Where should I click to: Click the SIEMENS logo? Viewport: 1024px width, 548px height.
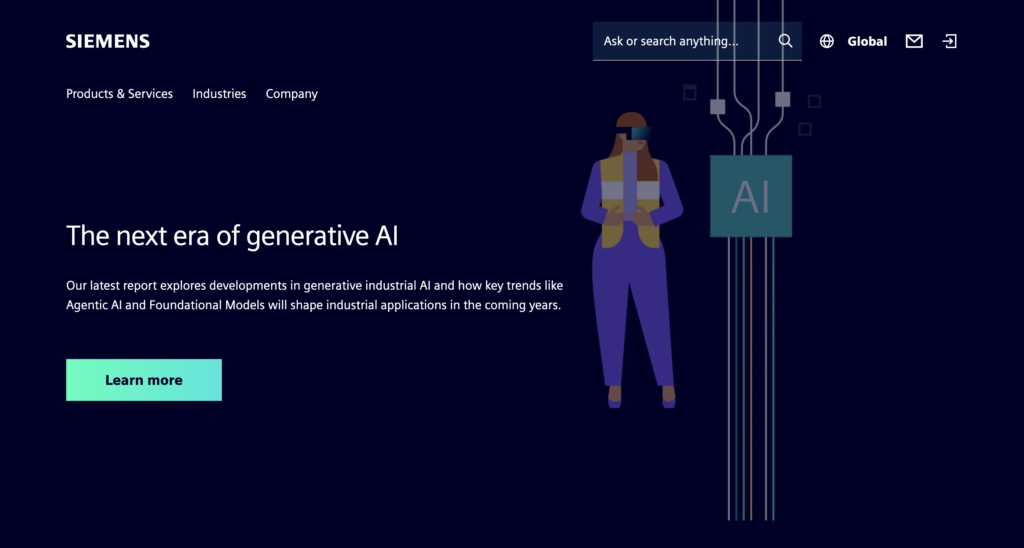coord(108,41)
